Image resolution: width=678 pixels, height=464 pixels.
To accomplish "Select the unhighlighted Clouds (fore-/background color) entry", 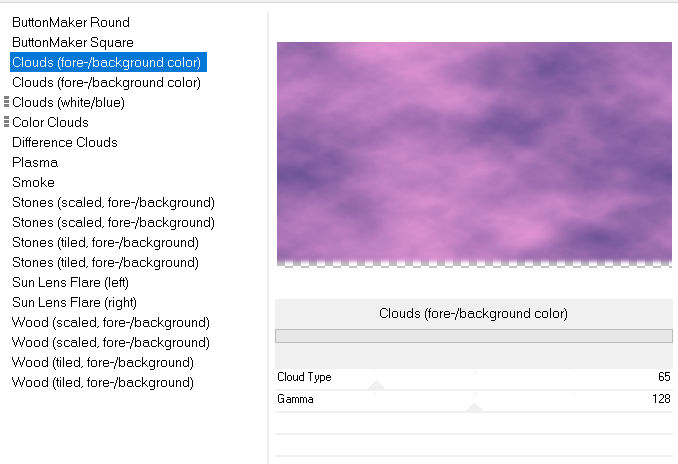I will [106, 82].
